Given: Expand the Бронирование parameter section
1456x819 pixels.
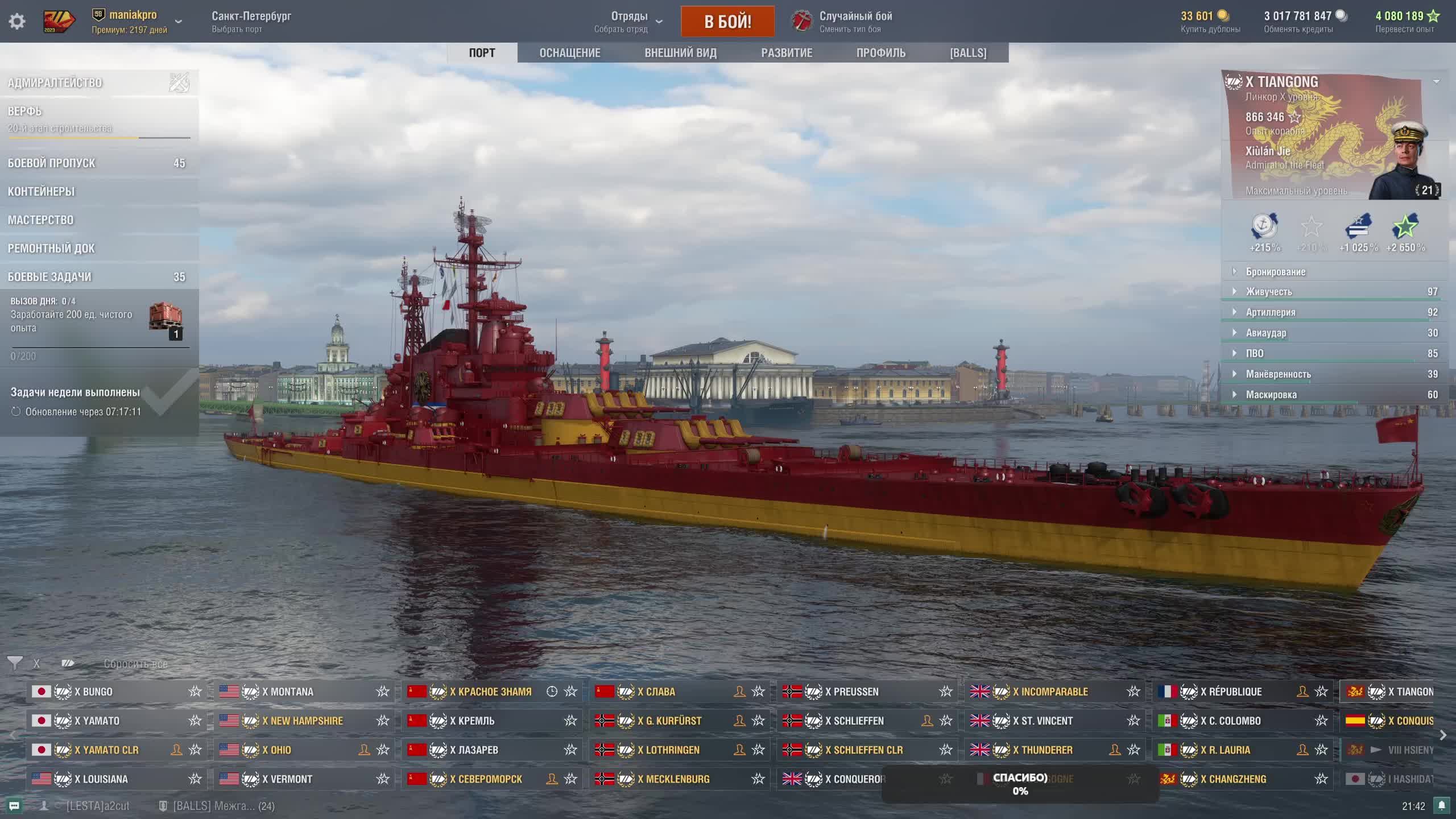Looking at the screenshot, I should (x=1276, y=272).
